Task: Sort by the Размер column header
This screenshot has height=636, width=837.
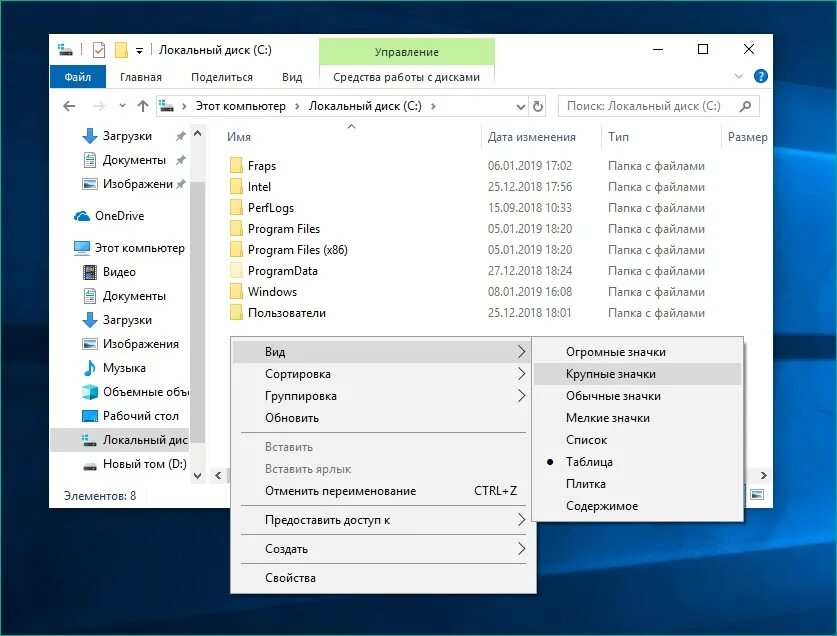Action: 747,137
